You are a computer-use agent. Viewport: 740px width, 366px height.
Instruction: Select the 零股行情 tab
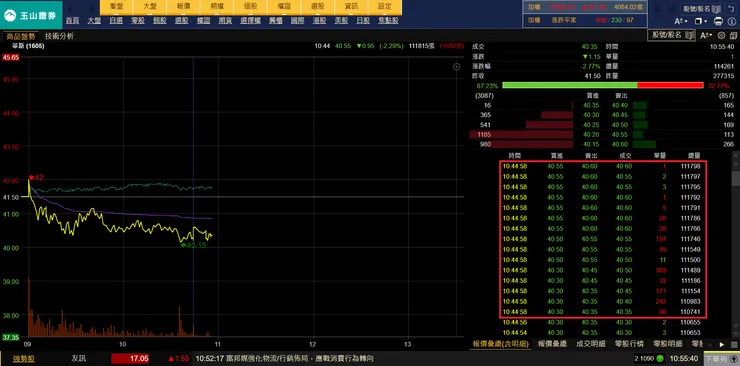coord(629,344)
